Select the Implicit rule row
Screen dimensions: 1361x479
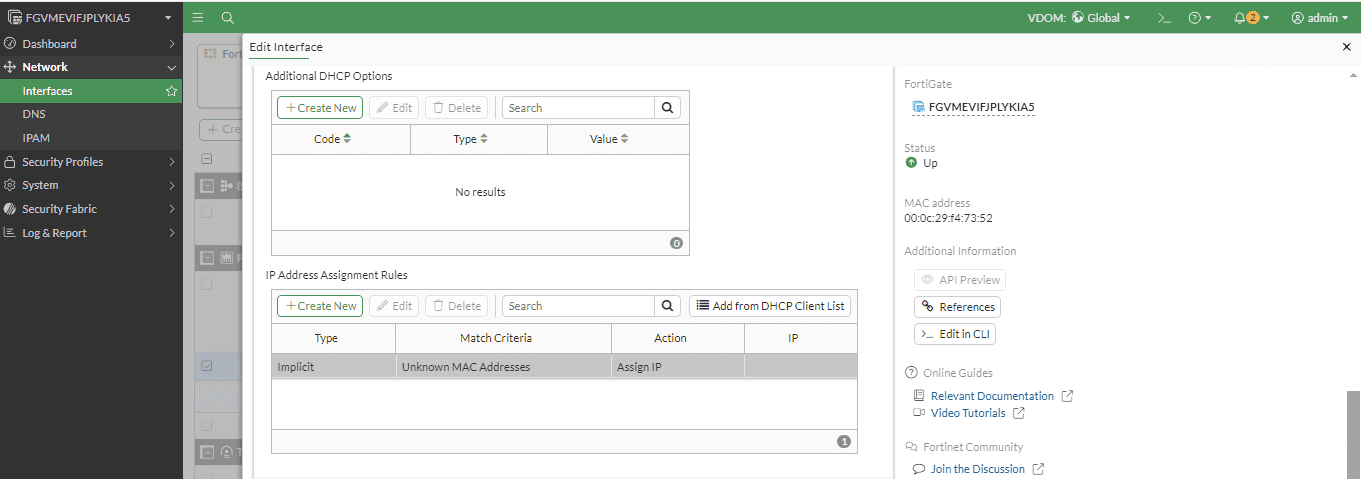tap(564, 367)
